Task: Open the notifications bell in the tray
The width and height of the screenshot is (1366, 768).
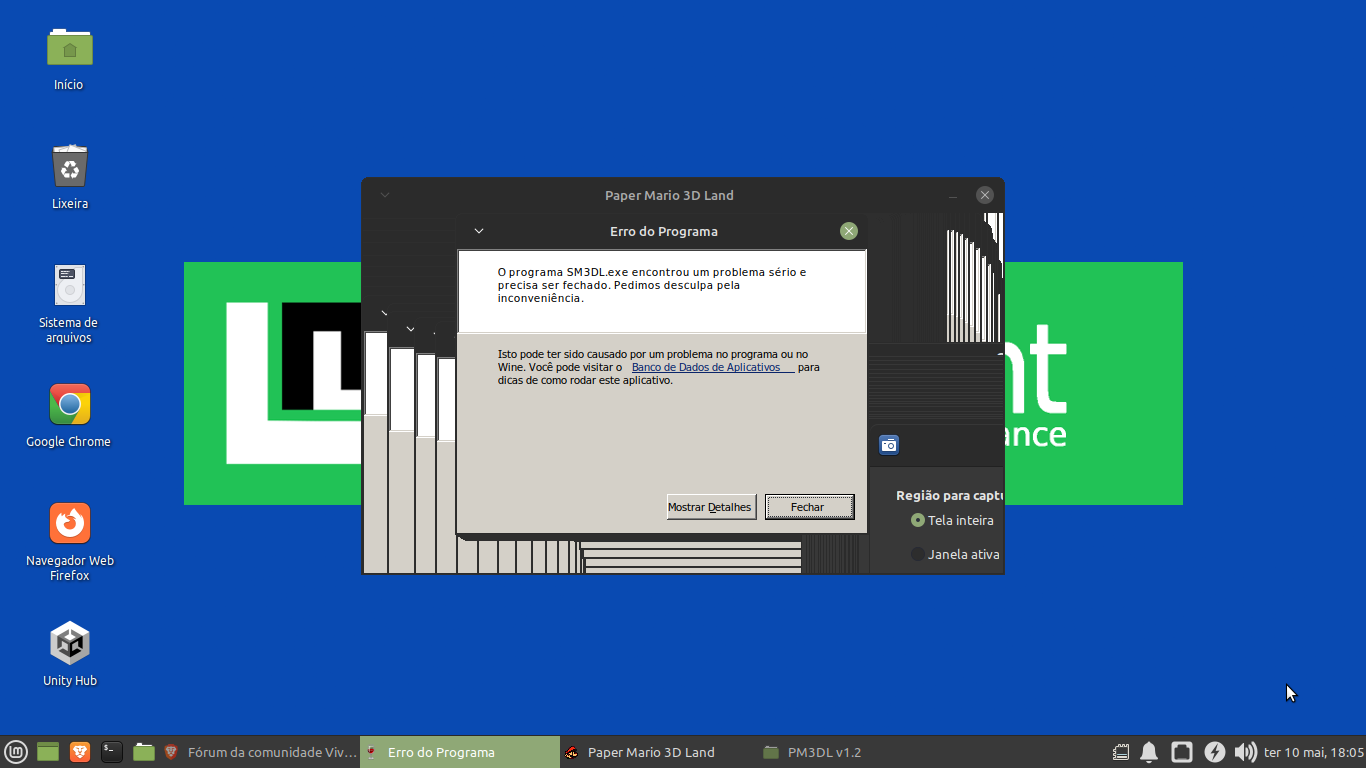Action: point(1149,752)
